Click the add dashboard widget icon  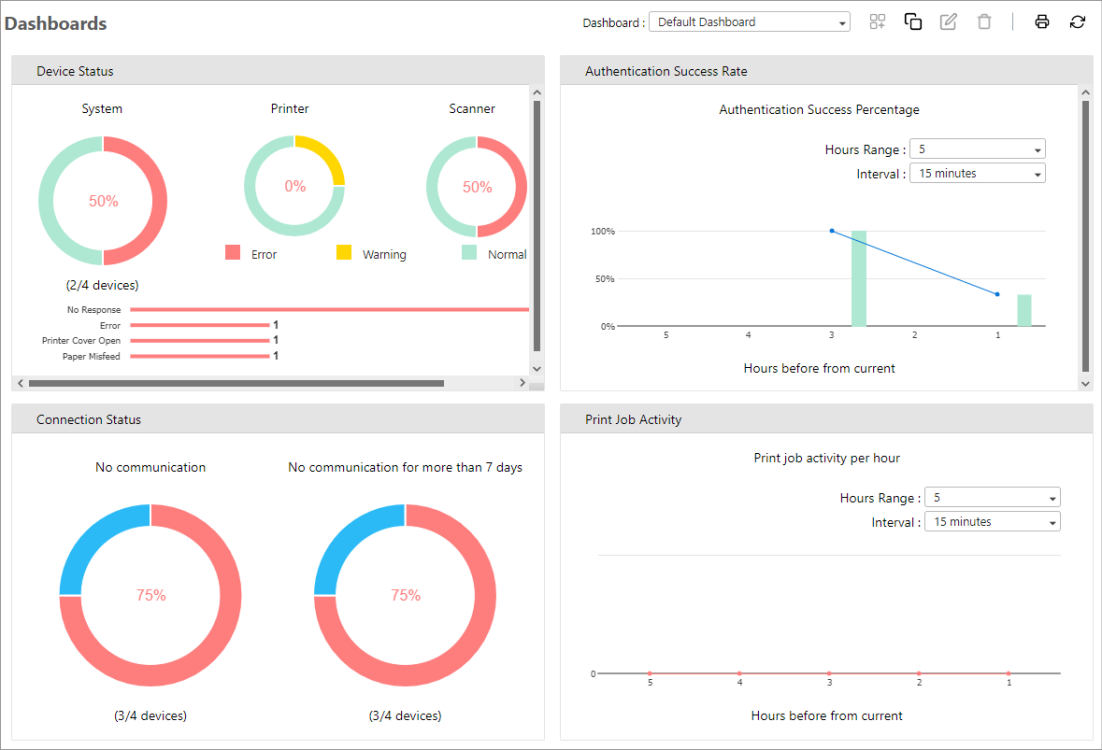877,22
